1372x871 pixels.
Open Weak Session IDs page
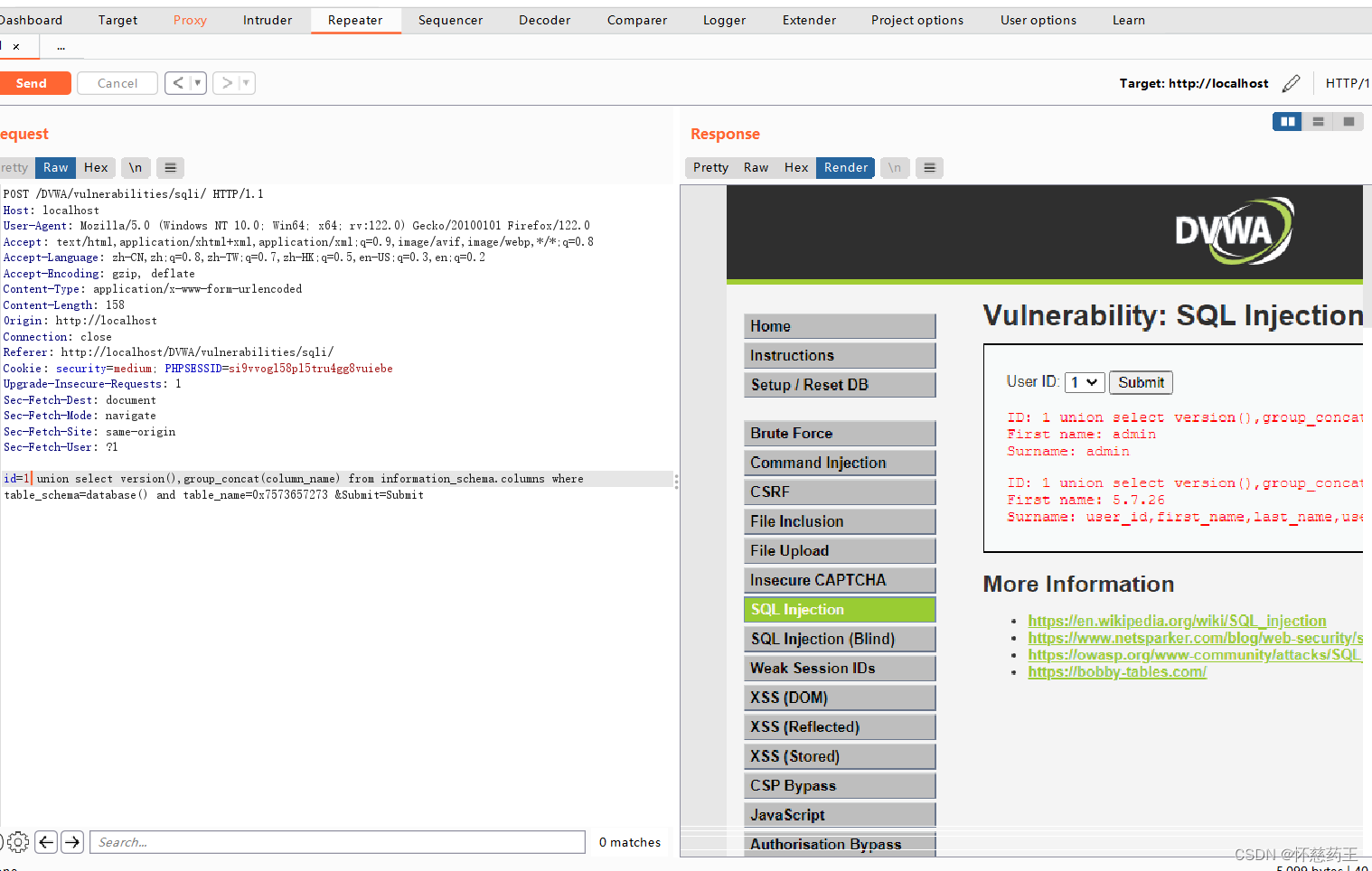pos(840,668)
